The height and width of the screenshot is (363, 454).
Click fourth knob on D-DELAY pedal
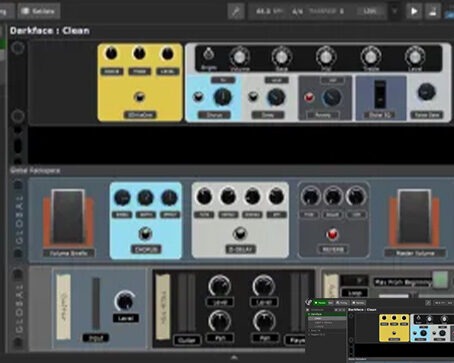coord(276,196)
